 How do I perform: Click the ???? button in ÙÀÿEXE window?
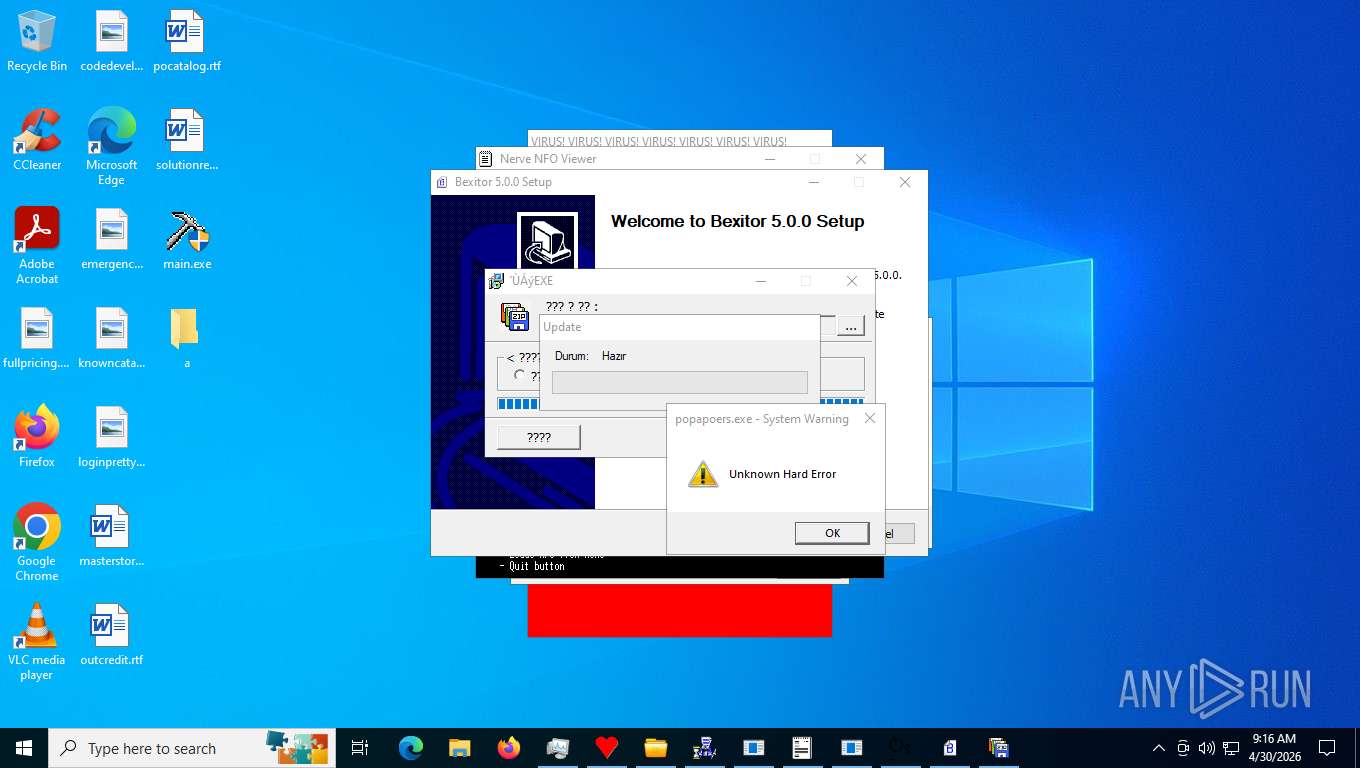pos(539,437)
